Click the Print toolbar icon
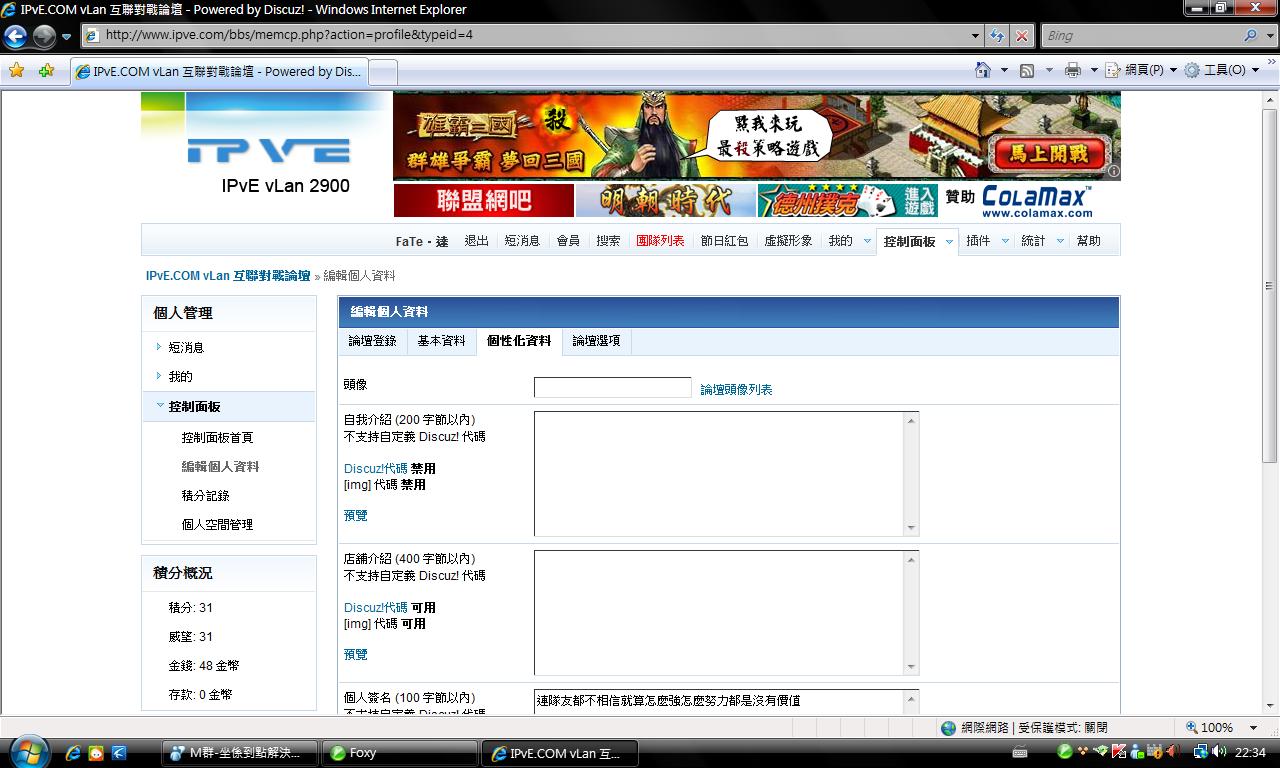The height and width of the screenshot is (768, 1280). (x=1072, y=70)
